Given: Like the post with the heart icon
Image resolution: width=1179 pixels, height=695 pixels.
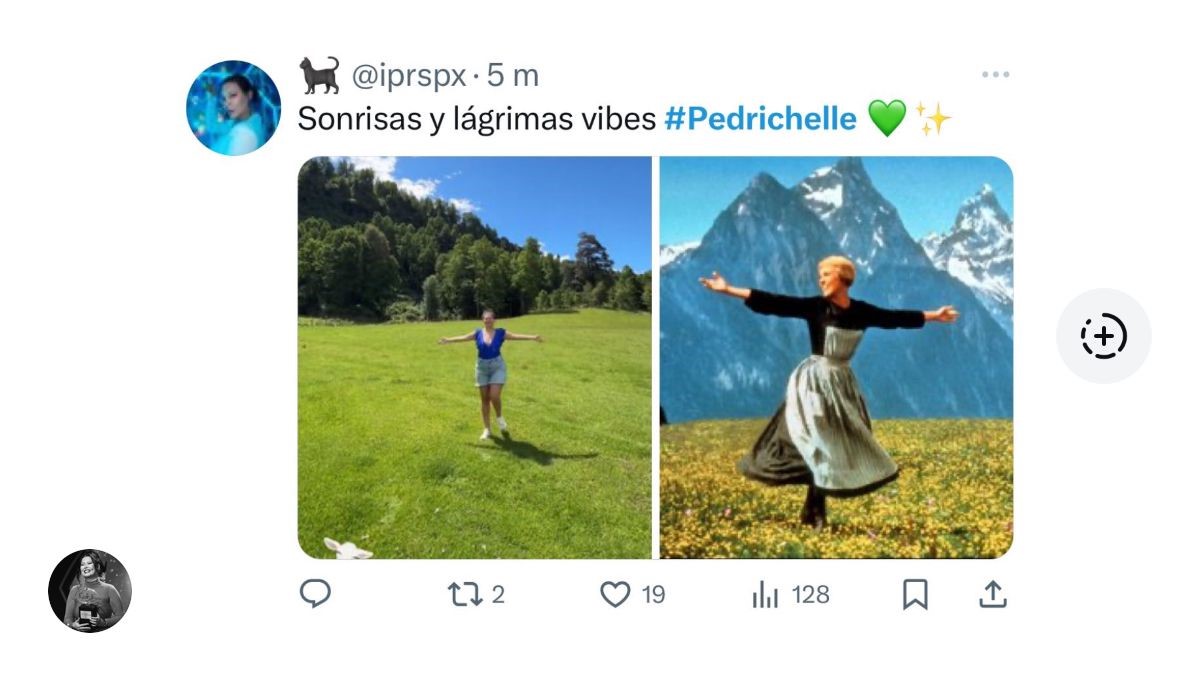Looking at the screenshot, I should click(x=615, y=595).
